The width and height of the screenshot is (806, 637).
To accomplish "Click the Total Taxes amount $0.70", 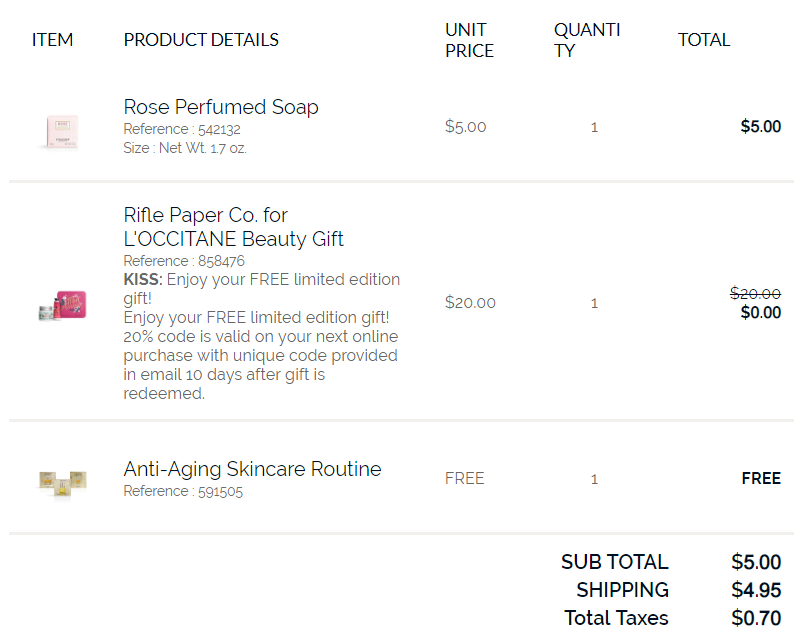I will [756, 618].
